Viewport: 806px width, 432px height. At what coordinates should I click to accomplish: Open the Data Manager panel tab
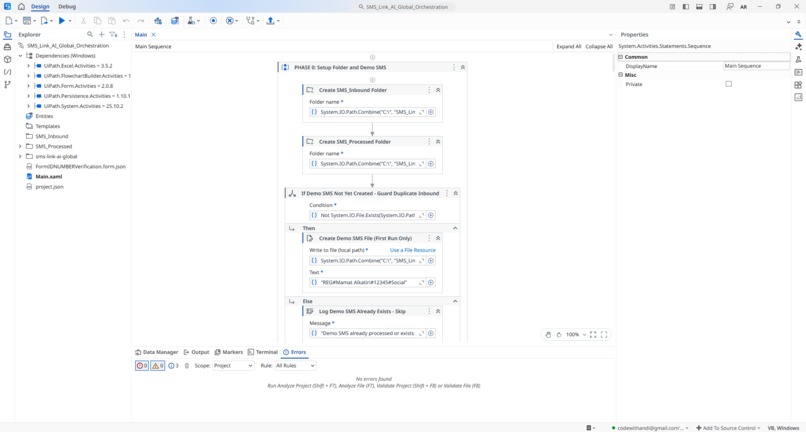(157, 352)
